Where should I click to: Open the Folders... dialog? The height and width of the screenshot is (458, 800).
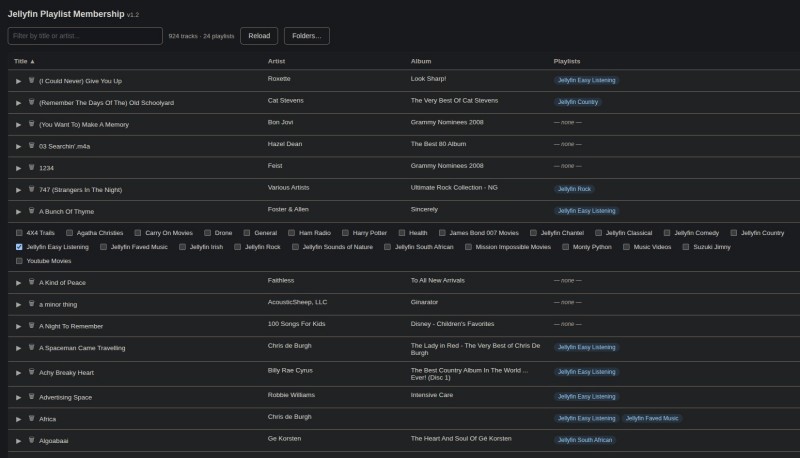(307, 36)
